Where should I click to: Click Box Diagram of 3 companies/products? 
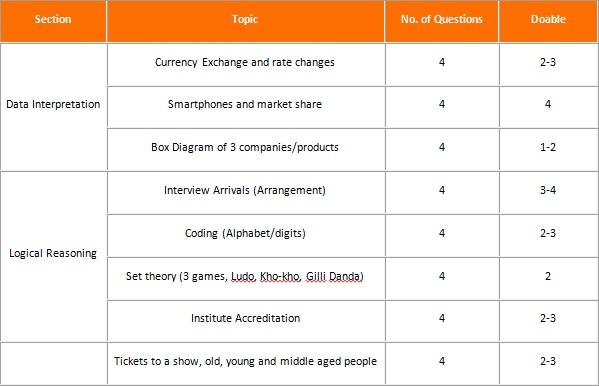coord(246,149)
